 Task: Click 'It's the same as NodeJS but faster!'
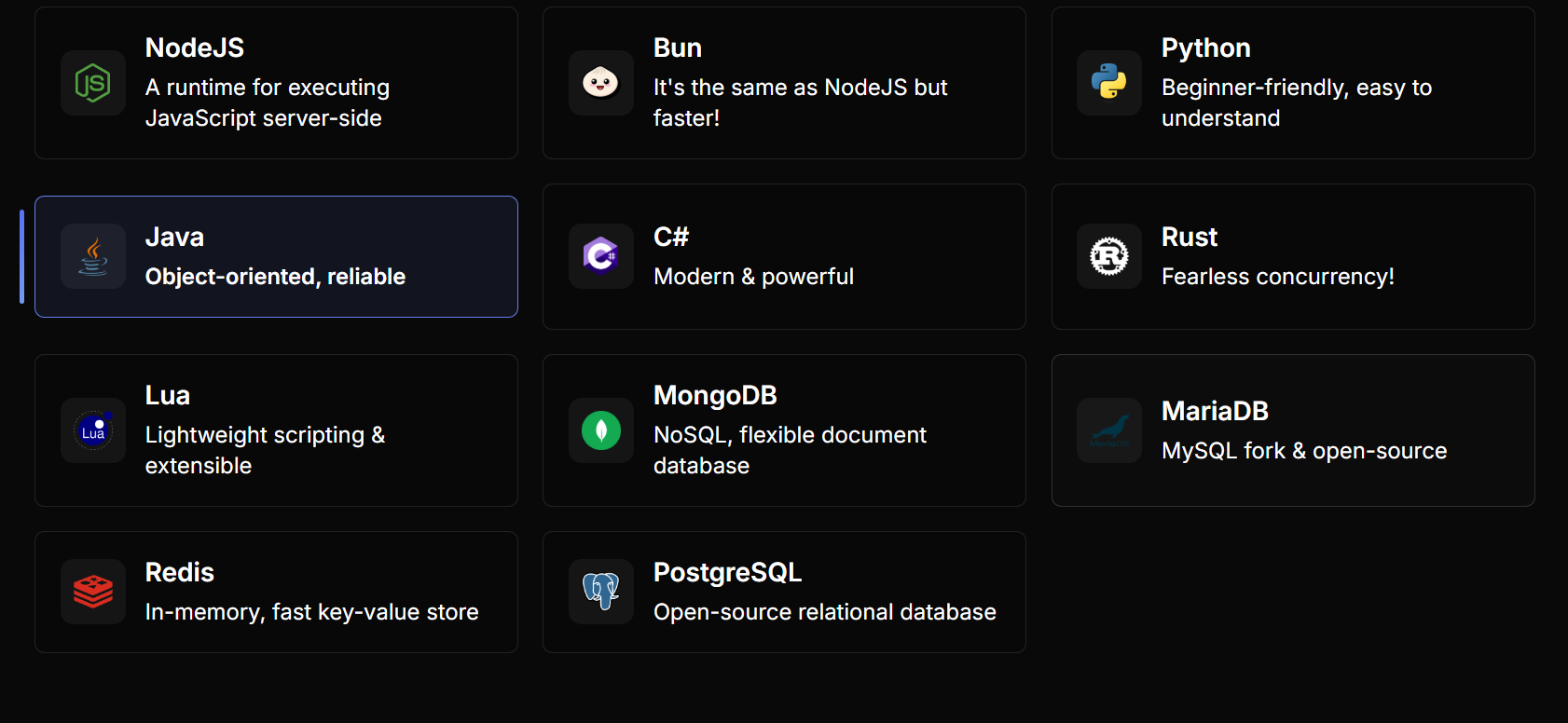point(801,102)
